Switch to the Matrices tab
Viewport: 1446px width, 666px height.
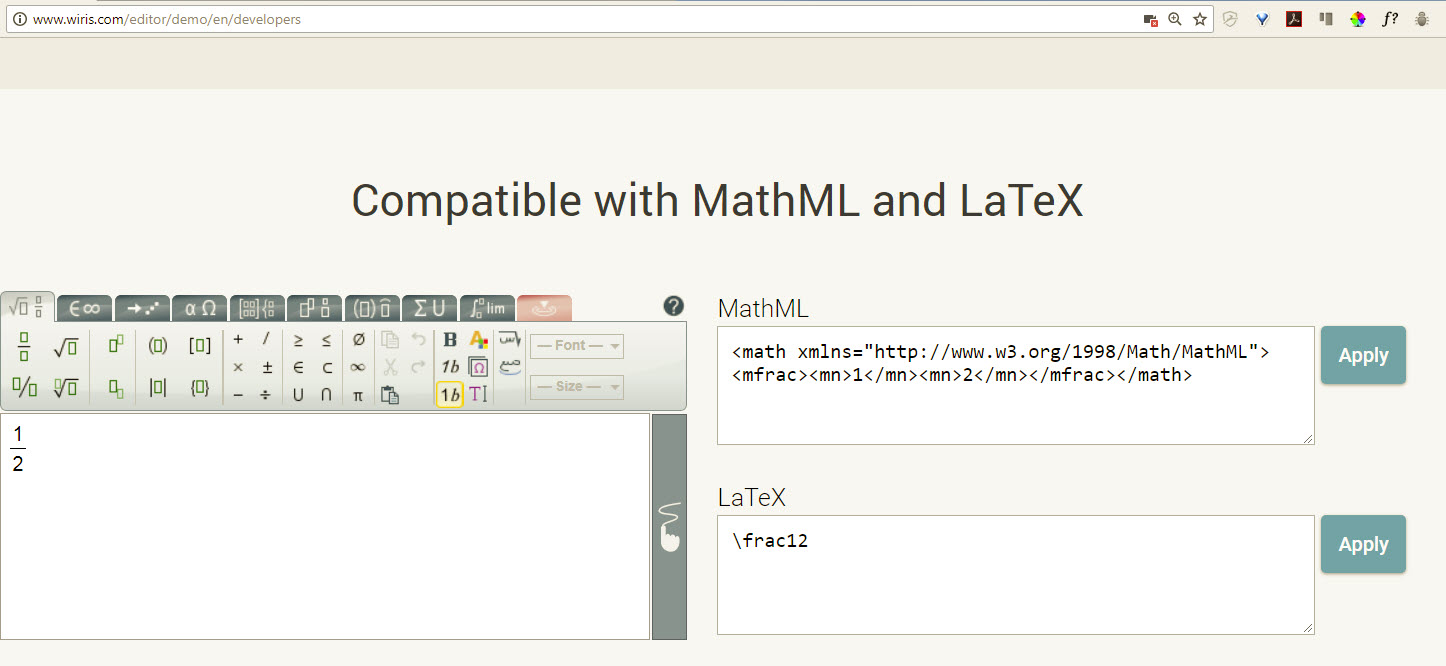[x=257, y=308]
